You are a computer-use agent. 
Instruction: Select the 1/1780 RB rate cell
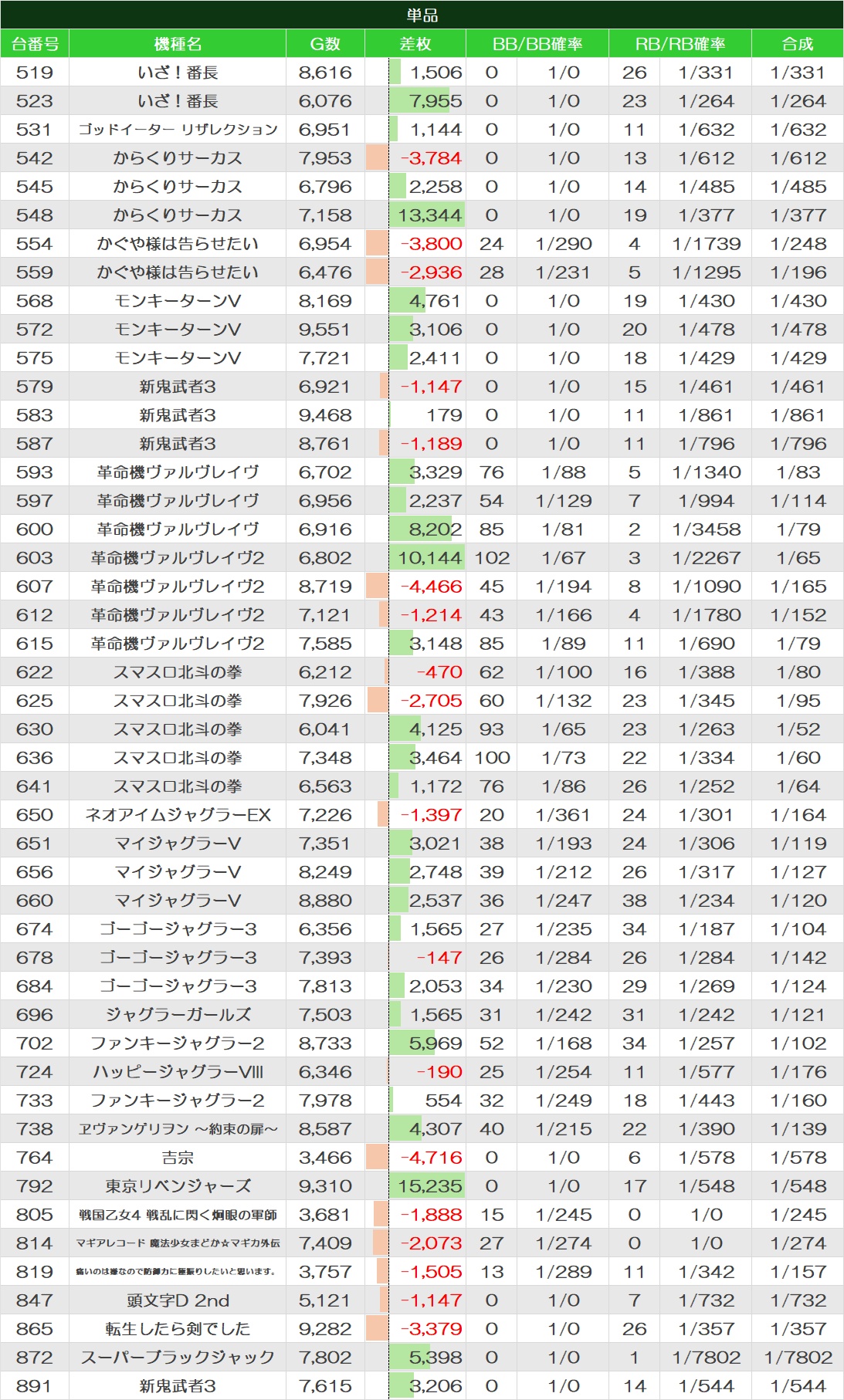(707, 615)
